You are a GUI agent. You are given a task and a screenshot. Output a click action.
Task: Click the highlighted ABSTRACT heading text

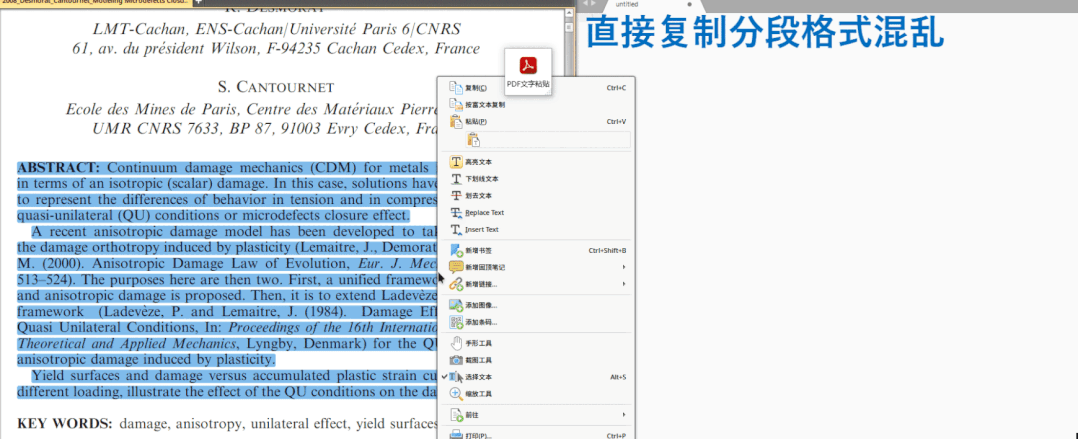click(x=59, y=168)
